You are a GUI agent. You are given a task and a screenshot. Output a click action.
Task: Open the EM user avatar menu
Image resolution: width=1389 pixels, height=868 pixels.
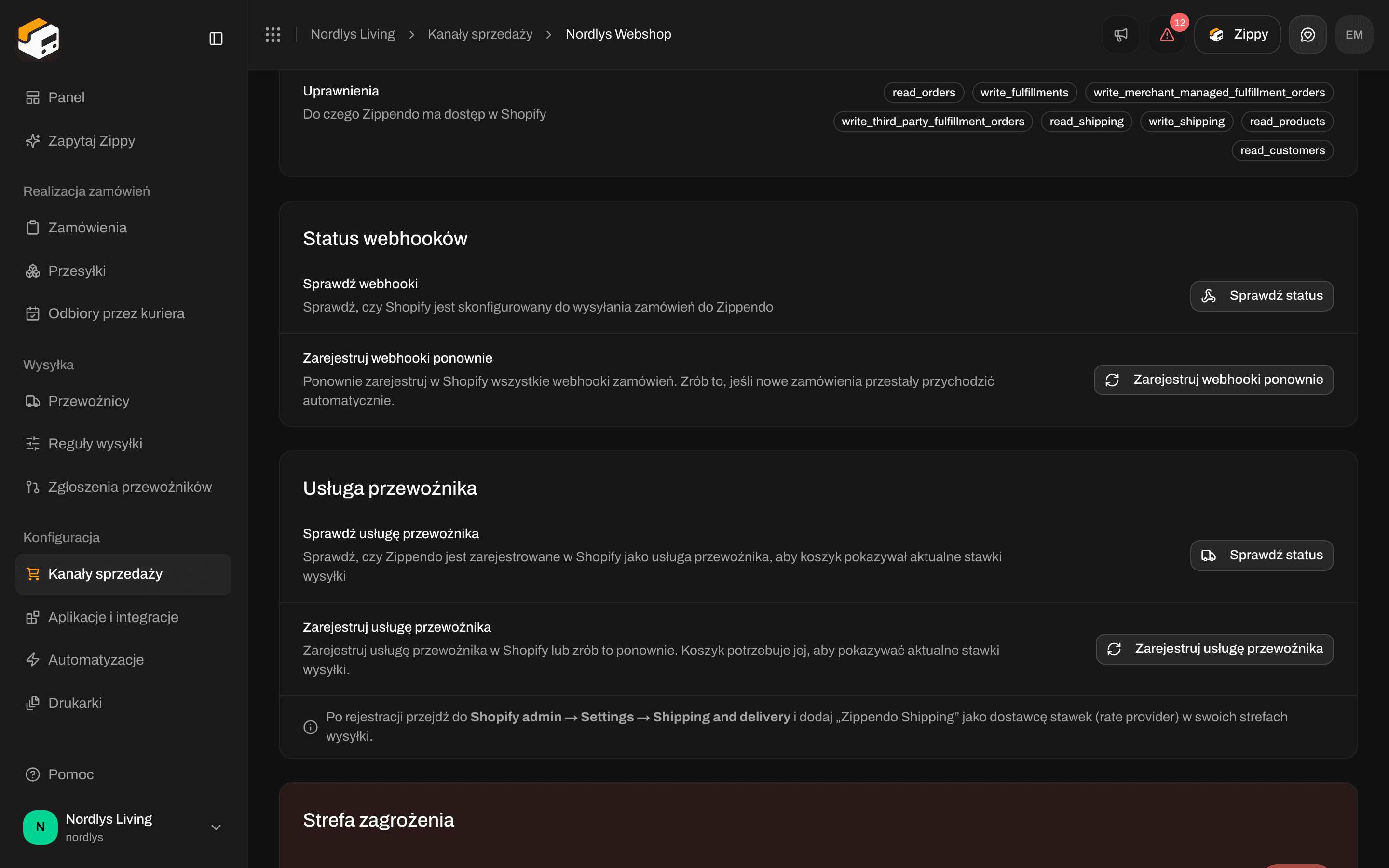[x=1354, y=34]
